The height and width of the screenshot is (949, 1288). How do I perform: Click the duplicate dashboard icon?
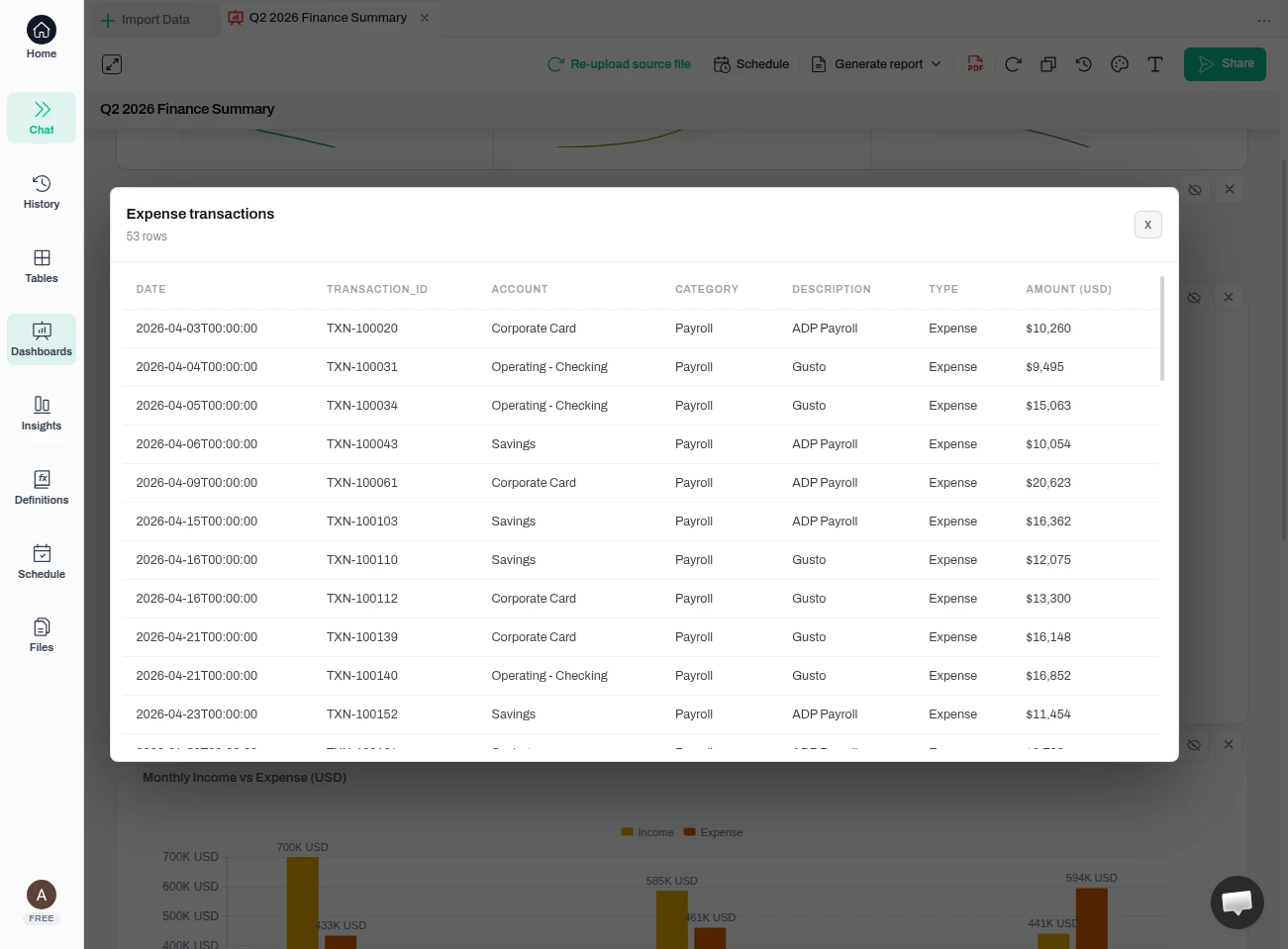(1048, 64)
